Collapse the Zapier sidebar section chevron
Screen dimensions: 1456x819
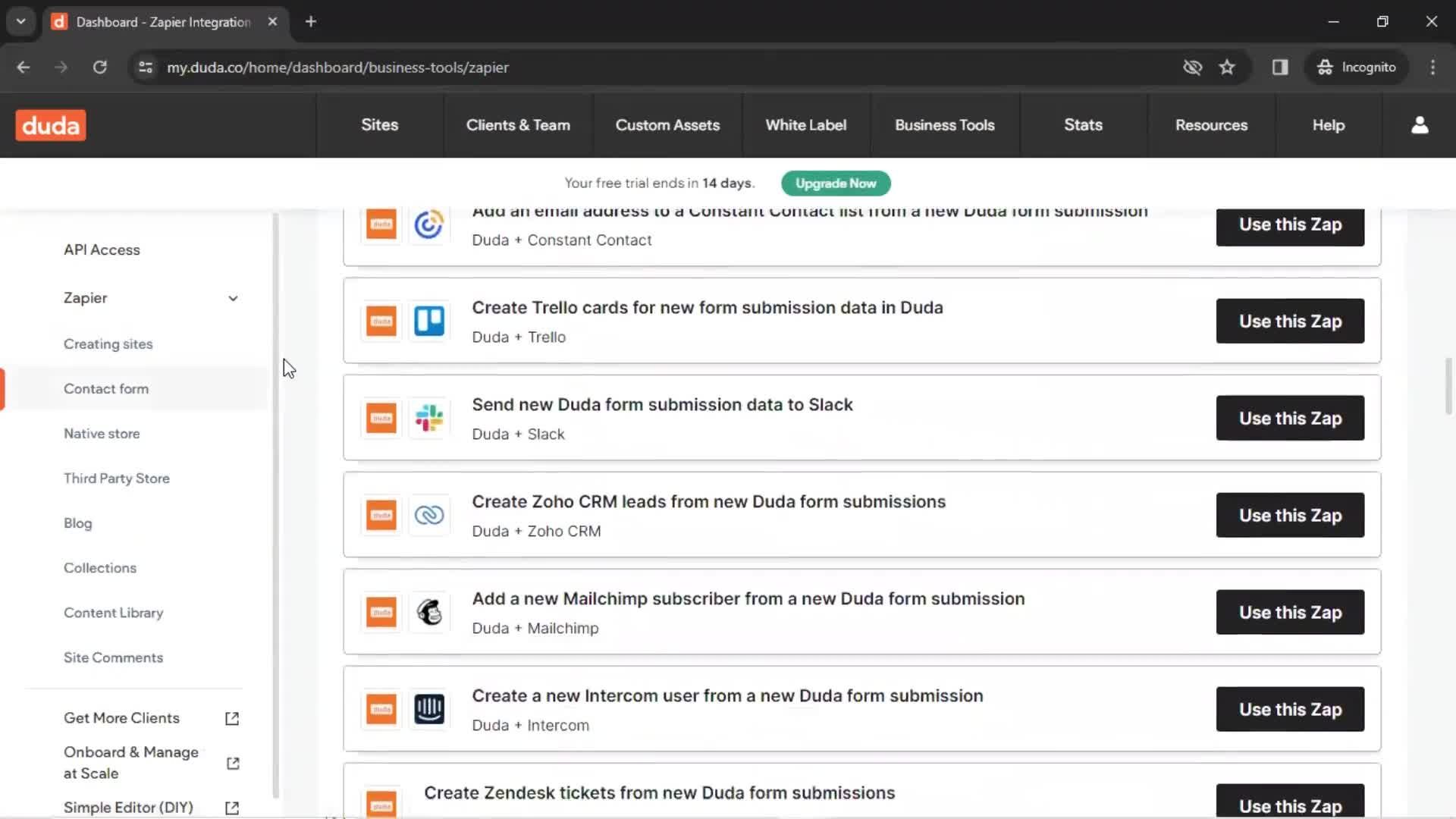233,298
